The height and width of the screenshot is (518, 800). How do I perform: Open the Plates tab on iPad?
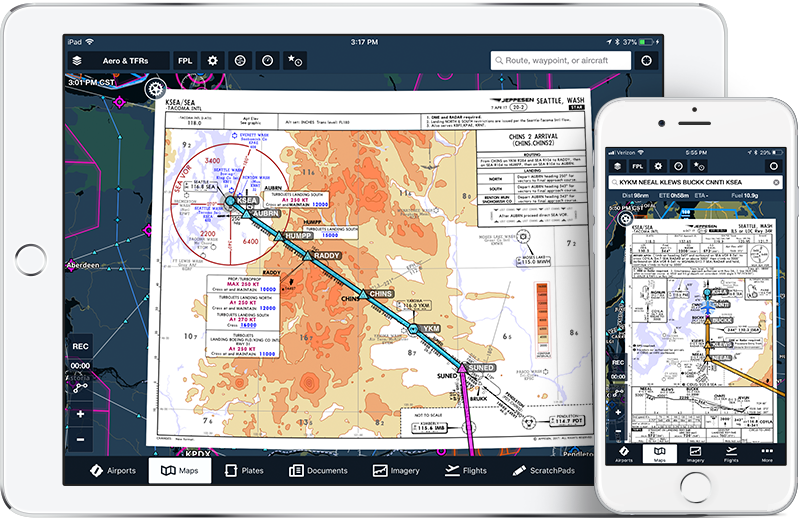(245, 470)
